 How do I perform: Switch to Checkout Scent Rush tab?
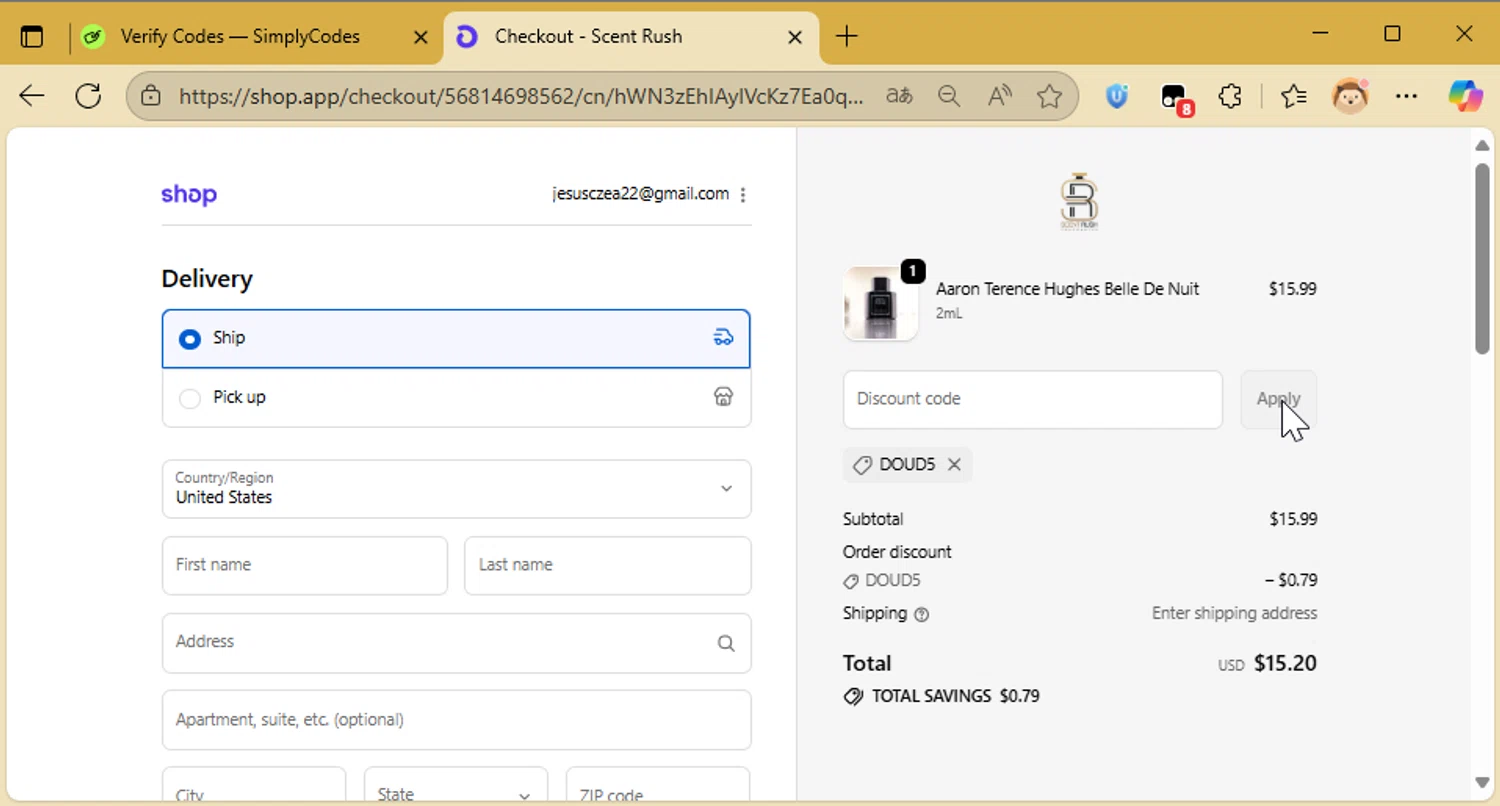(x=630, y=37)
